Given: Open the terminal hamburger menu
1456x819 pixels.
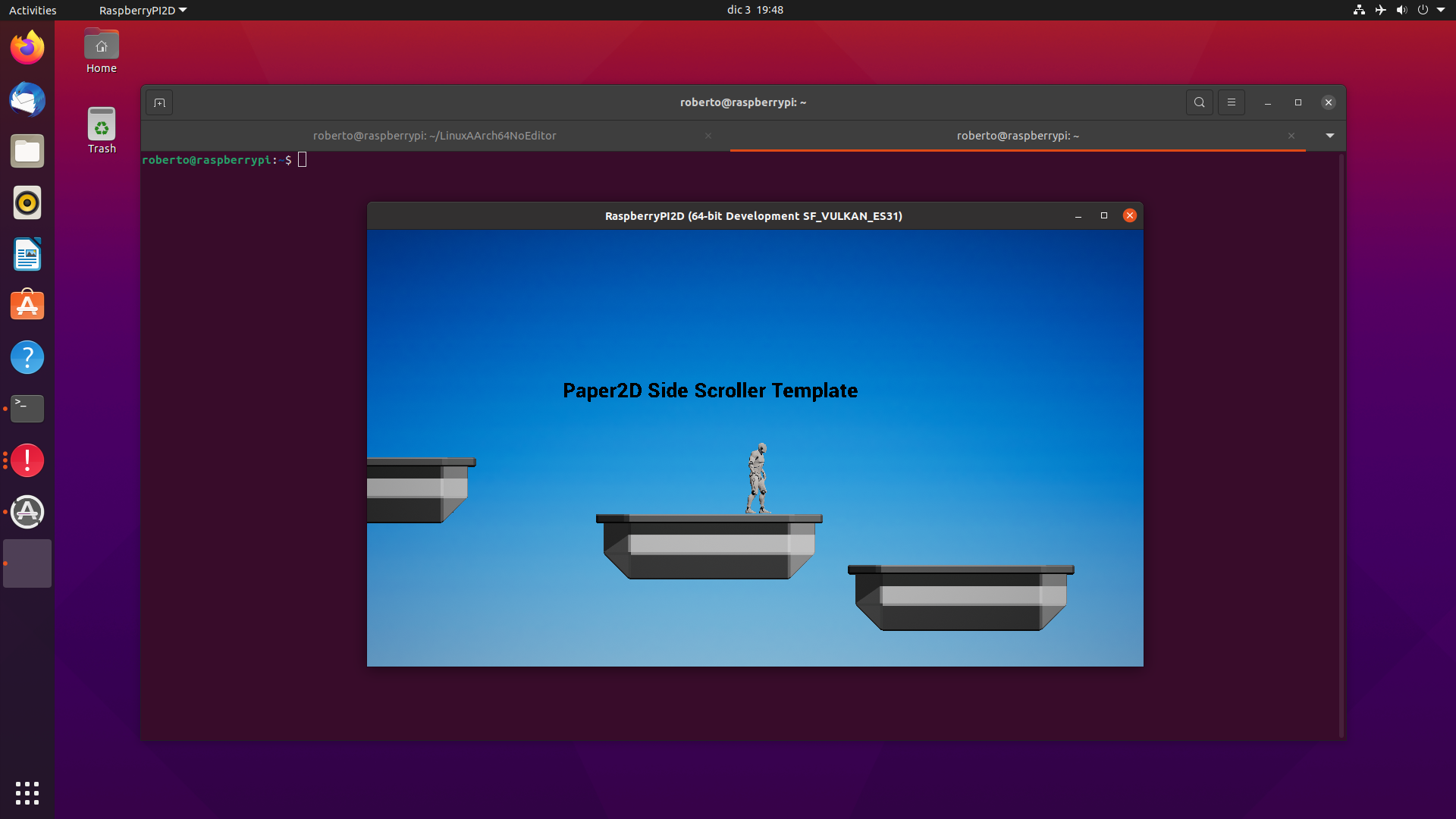Looking at the screenshot, I should point(1232,102).
